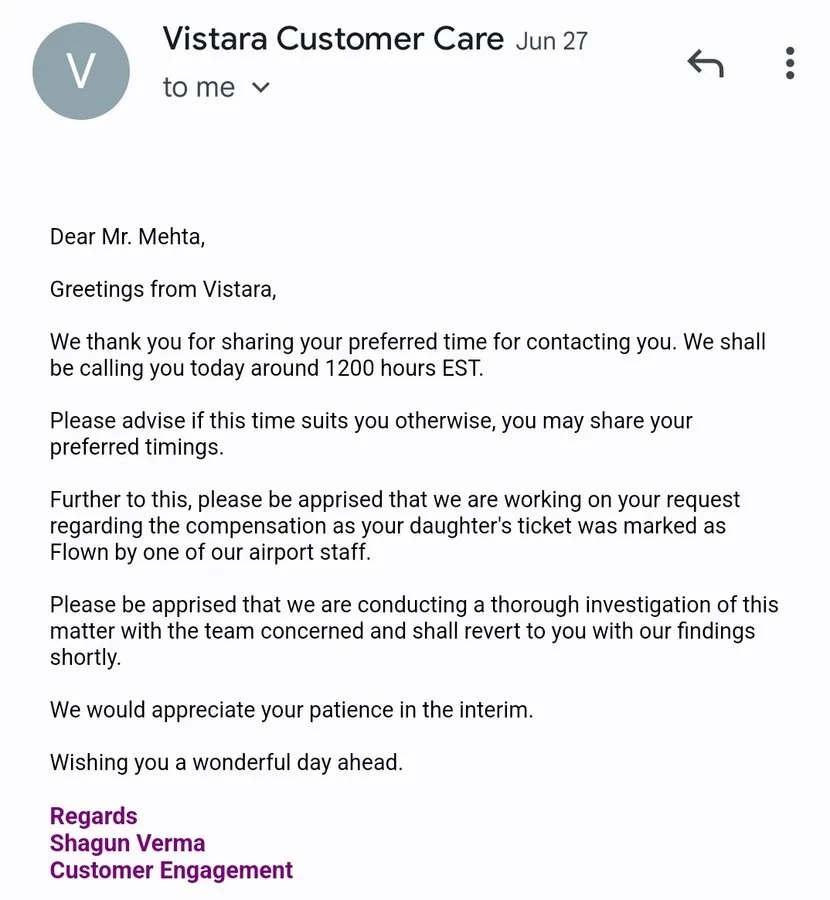The width and height of the screenshot is (830, 900).
Task: Tap the paragraph mentioning "daughter's ticket"
Action: coord(395,526)
